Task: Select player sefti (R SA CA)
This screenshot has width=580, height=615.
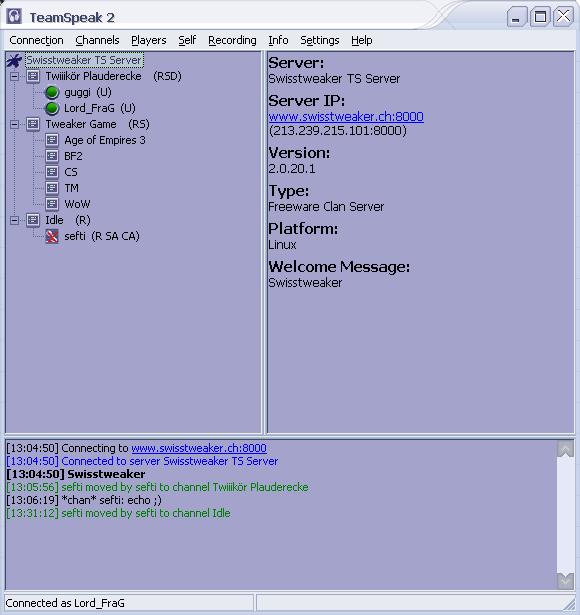Action: [102, 237]
